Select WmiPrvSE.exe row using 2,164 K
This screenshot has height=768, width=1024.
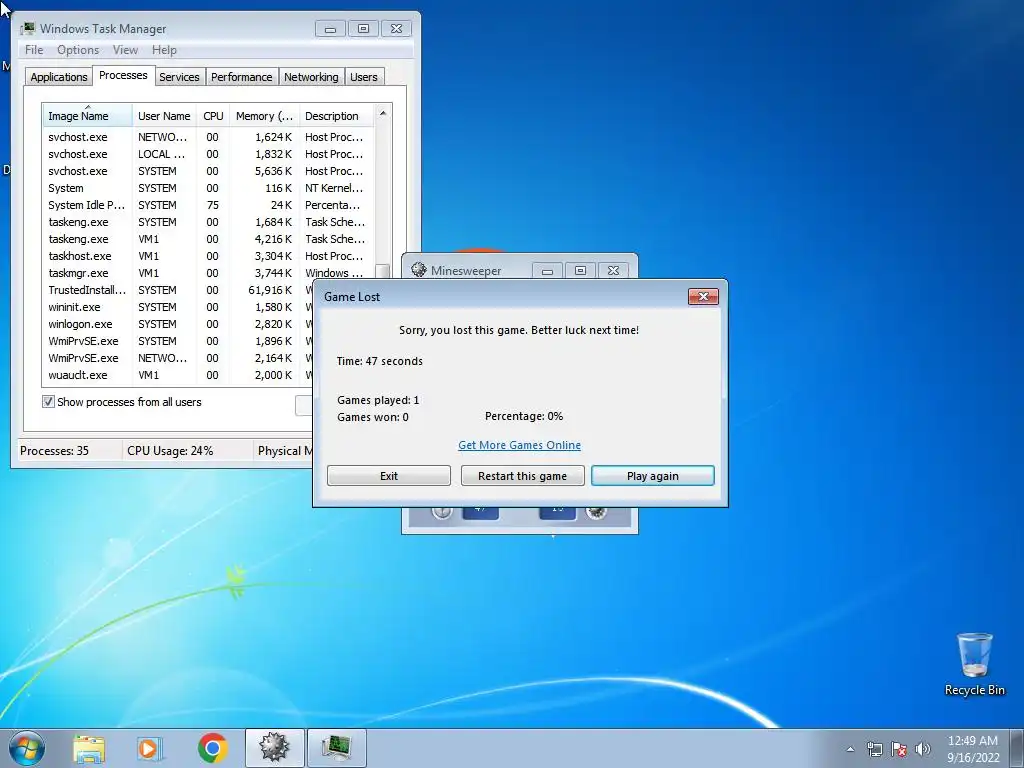point(178,358)
